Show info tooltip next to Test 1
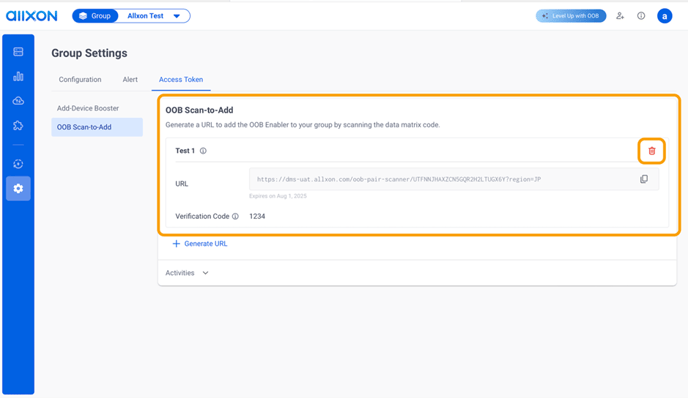 (x=203, y=151)
